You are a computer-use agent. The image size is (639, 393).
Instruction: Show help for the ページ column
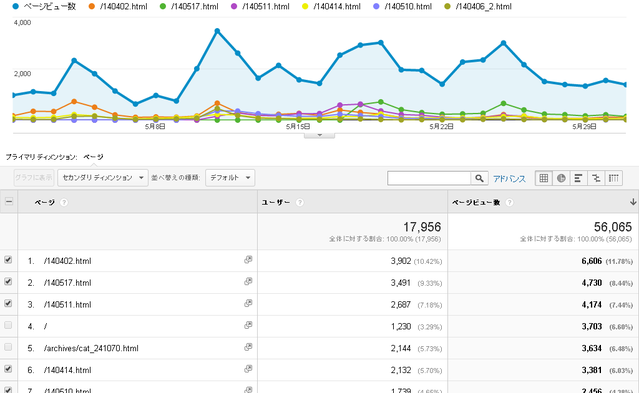[64, 202]
